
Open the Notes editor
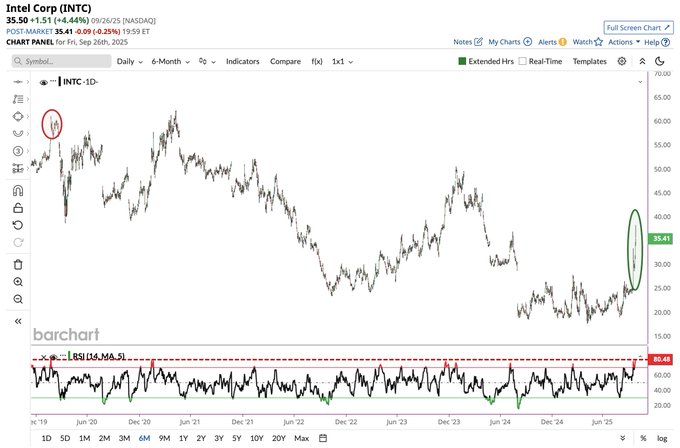pos(468,42)
